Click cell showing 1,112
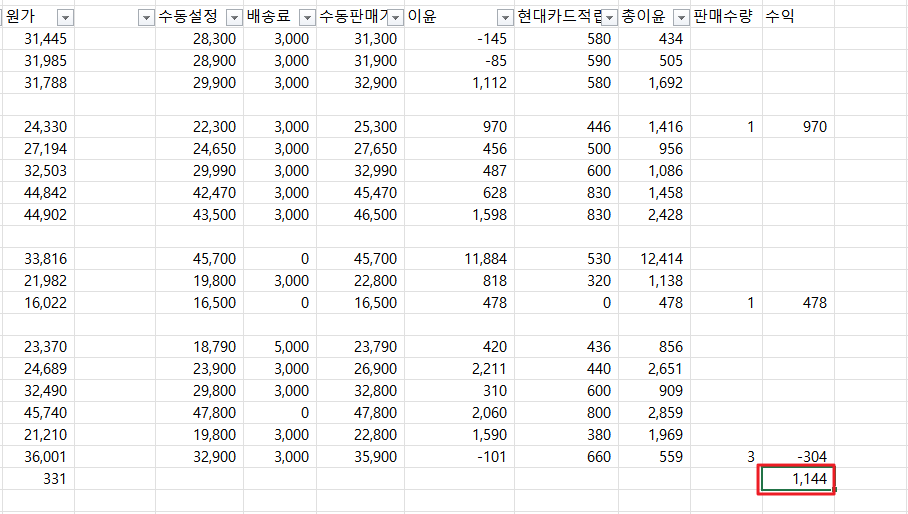The image size is (908, 514). [459, 83]
